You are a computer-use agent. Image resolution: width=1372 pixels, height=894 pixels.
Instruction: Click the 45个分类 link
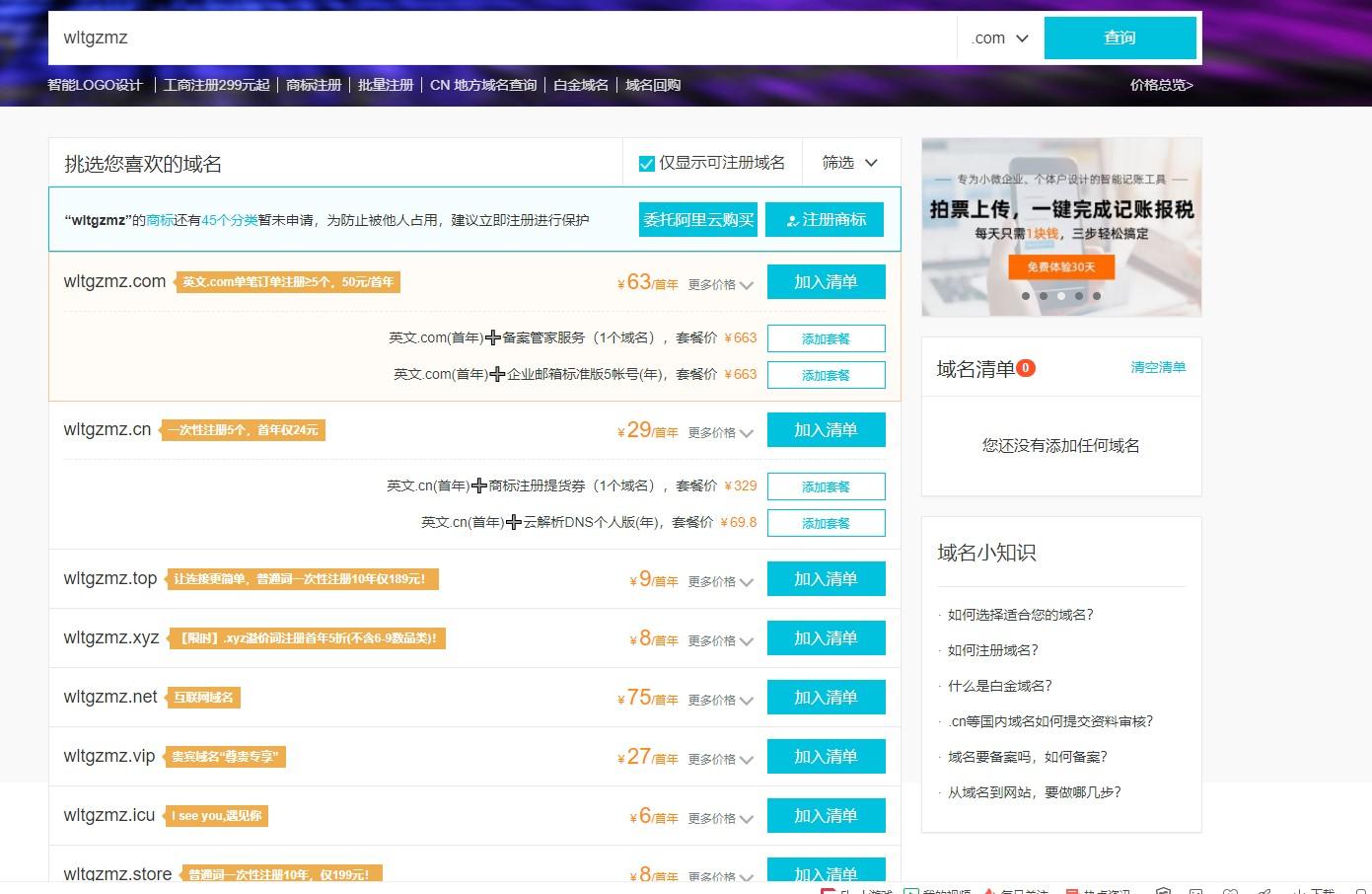[x=230, y=220]
